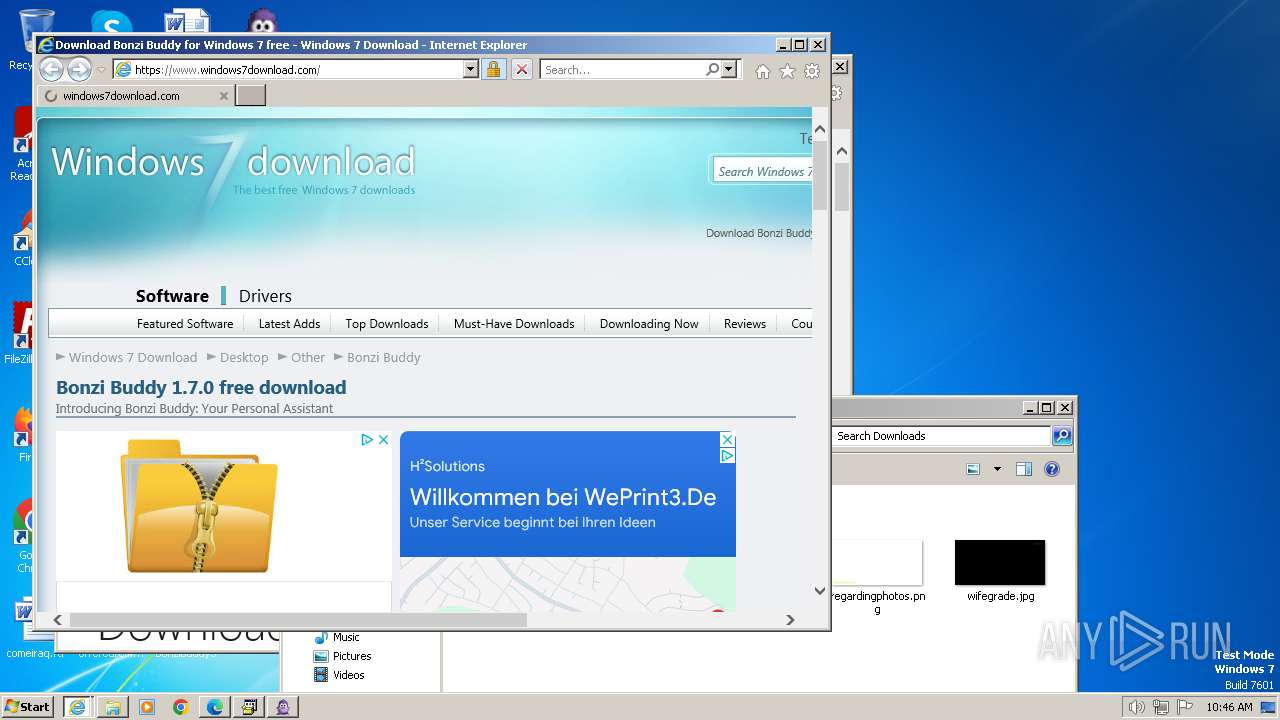The width and height of the screenshot is (1280, 720).
Task: Open Reviews menu item
Action: 745,324
